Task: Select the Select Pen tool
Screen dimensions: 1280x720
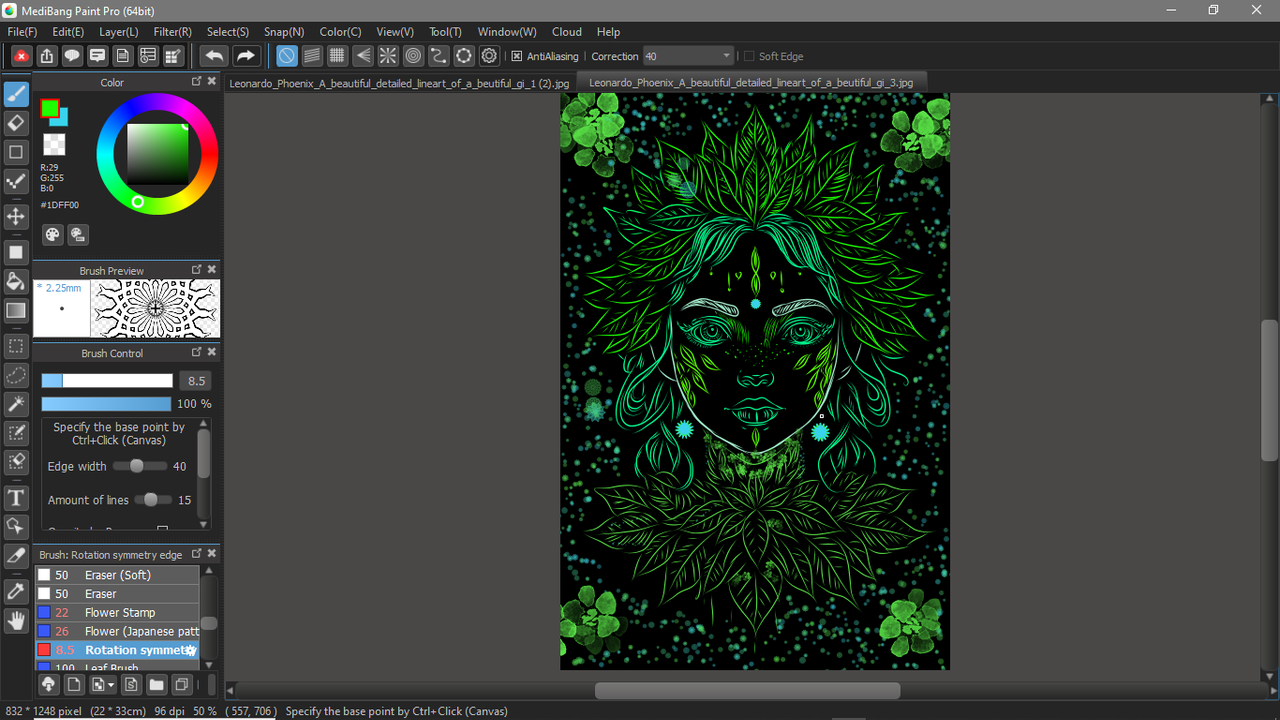Action: pos(16,433)
